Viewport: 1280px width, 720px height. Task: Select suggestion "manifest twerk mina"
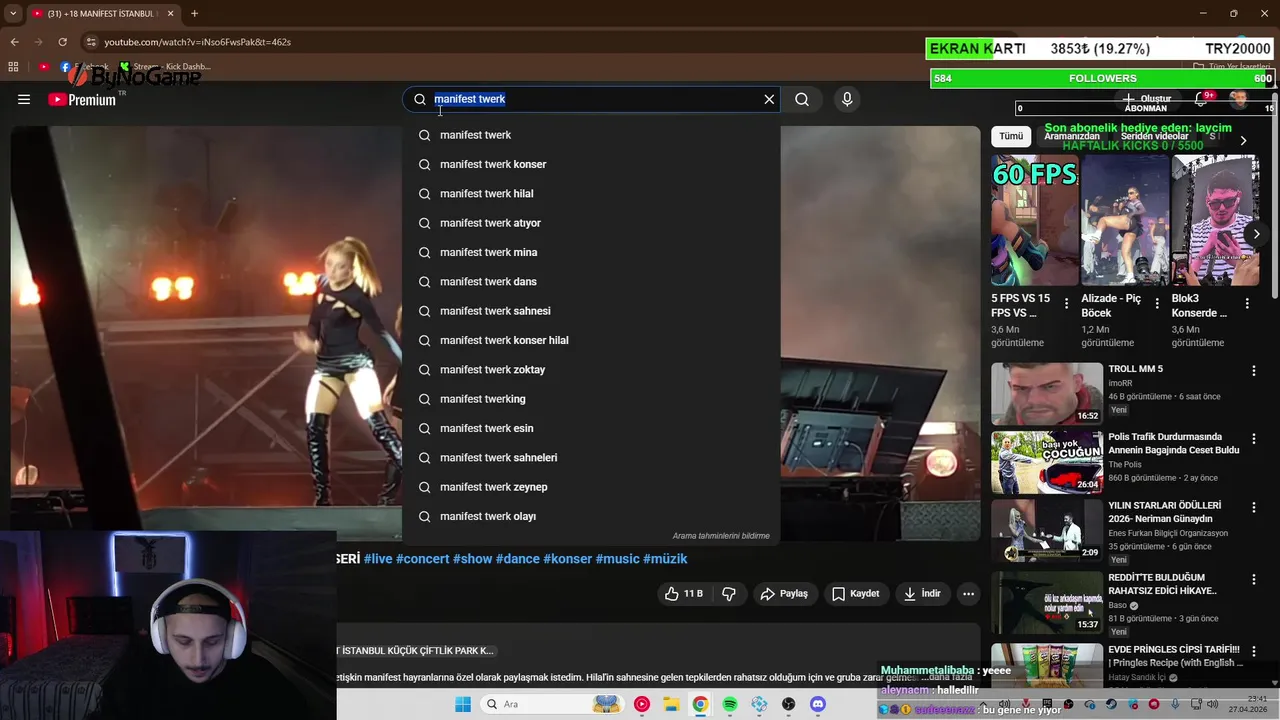(x=591, y=252)
